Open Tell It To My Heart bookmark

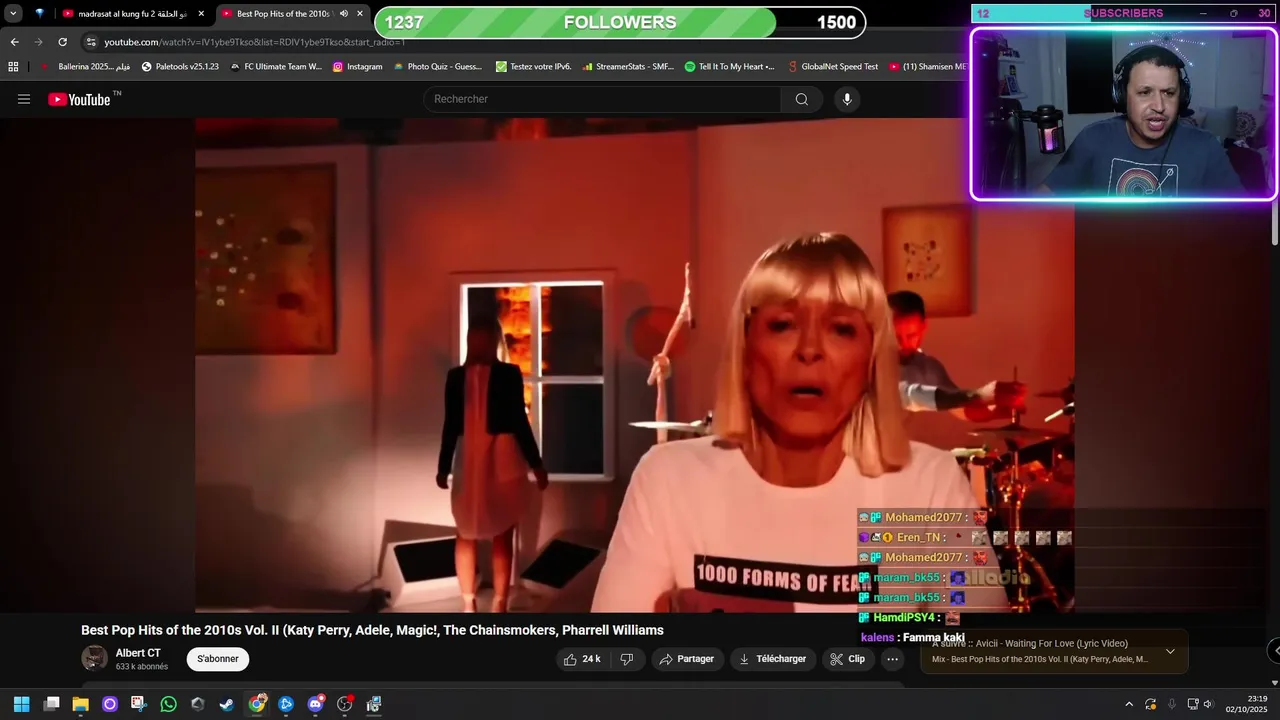click(730, 67)
